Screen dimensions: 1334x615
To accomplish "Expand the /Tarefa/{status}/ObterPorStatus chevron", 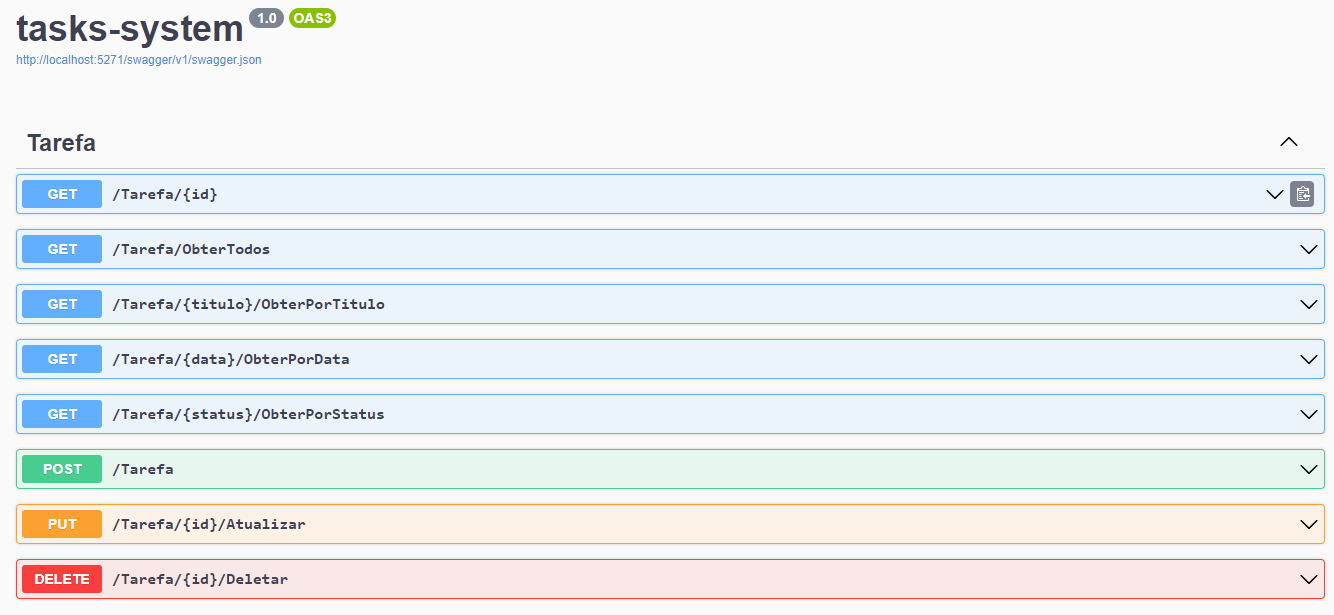I will [x=1309, y=414].
